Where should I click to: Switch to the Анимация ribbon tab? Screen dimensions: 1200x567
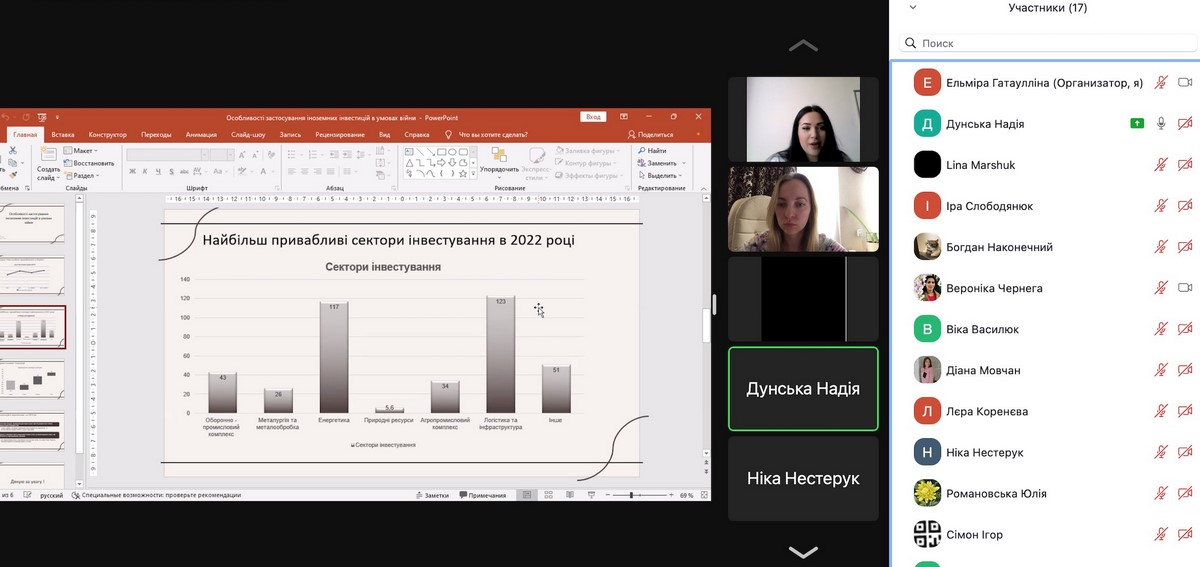point(201,134)
